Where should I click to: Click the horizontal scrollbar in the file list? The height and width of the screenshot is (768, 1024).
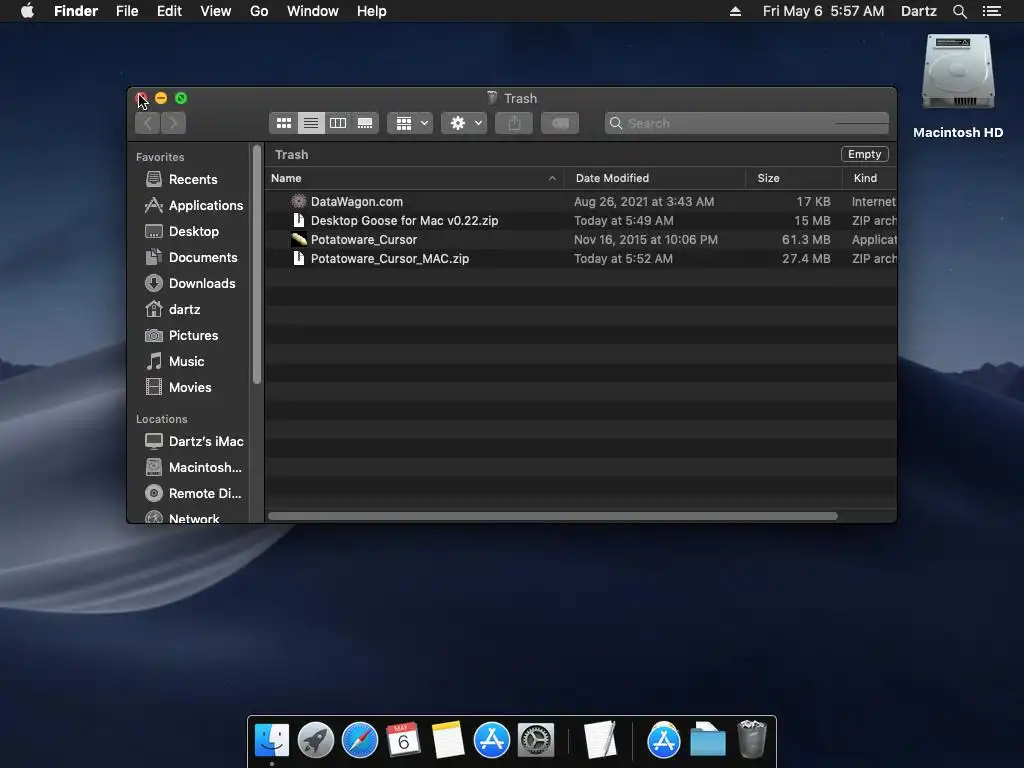pos(552,516)
